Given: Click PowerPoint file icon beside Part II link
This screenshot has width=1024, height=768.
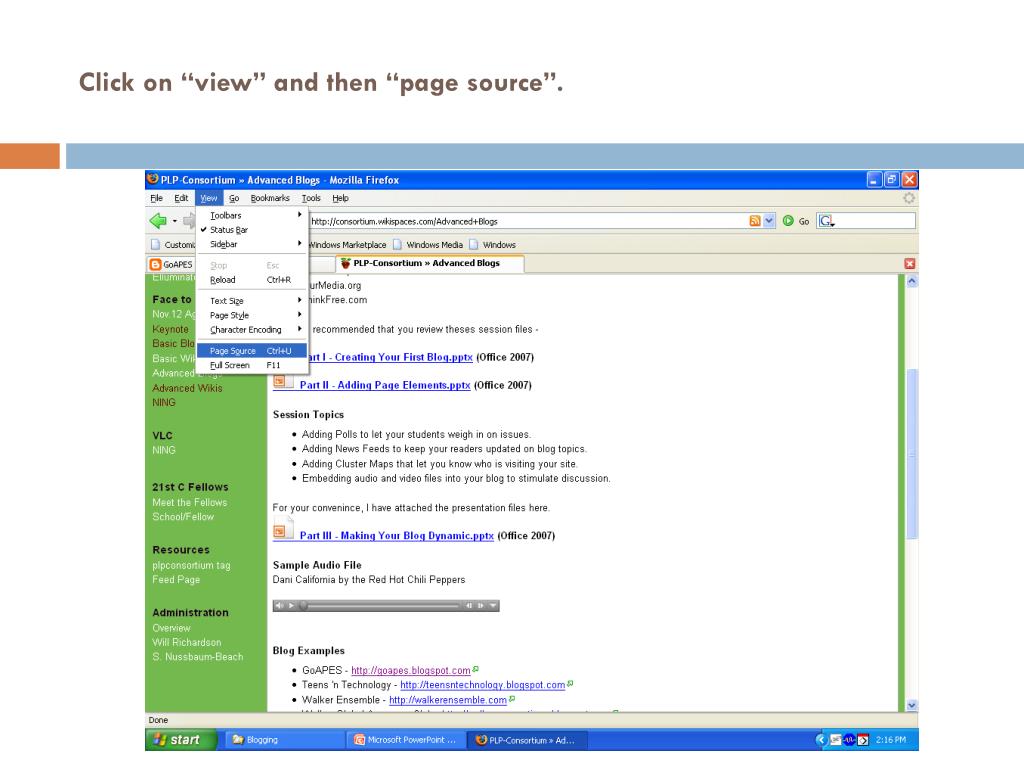Looking at the screenshot, I should point(283,380).
